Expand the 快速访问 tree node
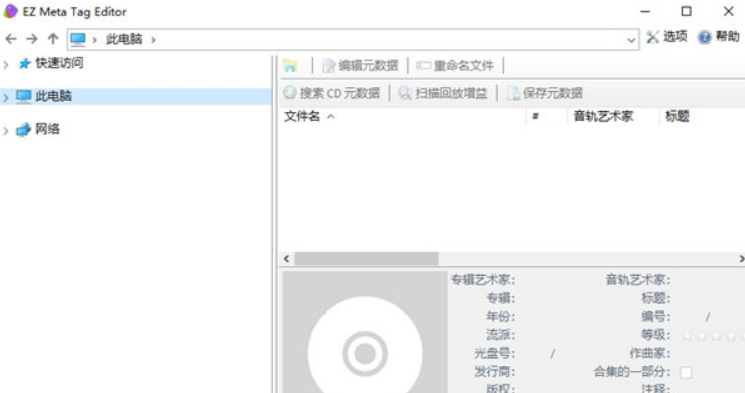Screen dimensions: 745x393 pyautogui.click(x=6, y=64)
